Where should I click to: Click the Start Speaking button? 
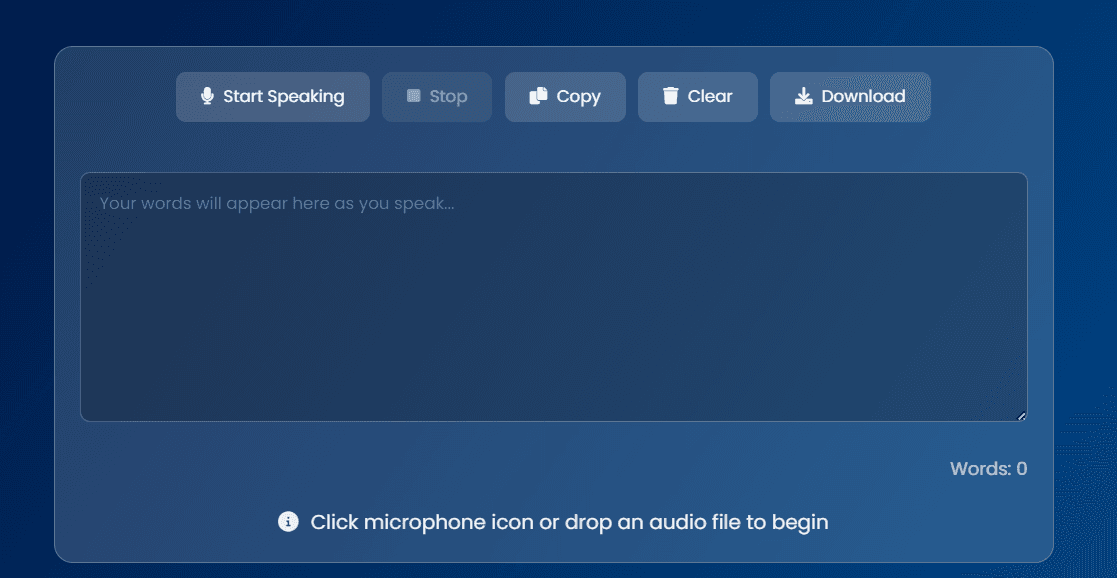click(273, 97)
